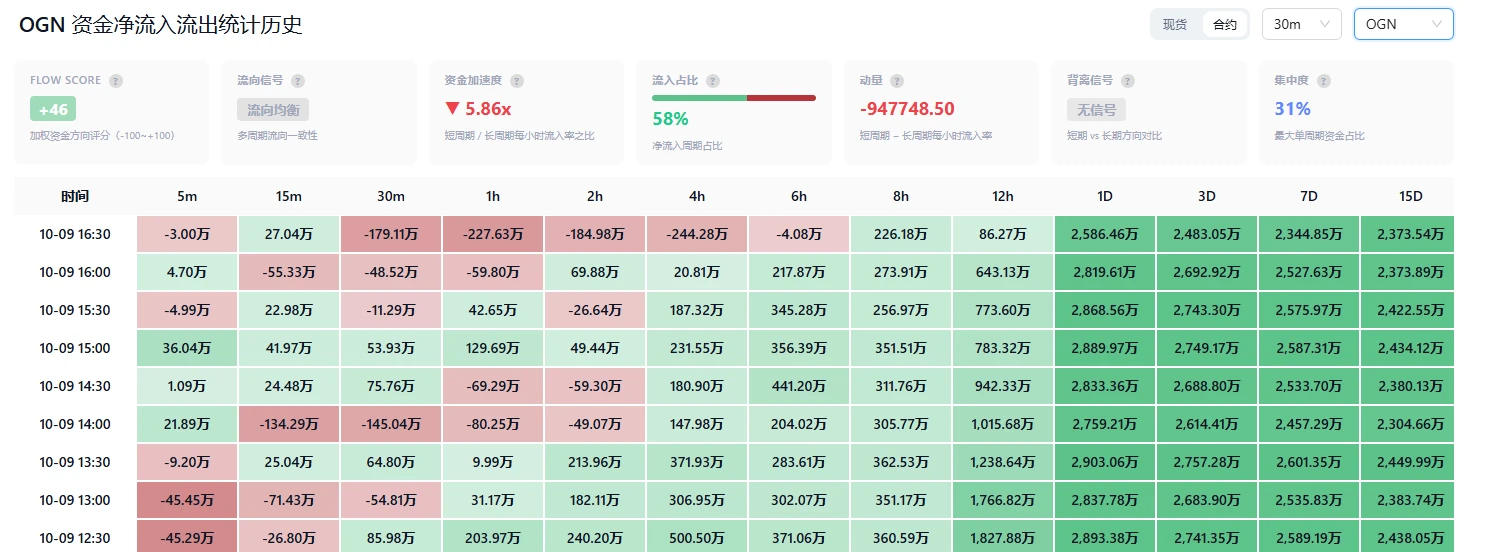Click the -3.00万 cell
The image size is (1510, 552).
point(187,234)
